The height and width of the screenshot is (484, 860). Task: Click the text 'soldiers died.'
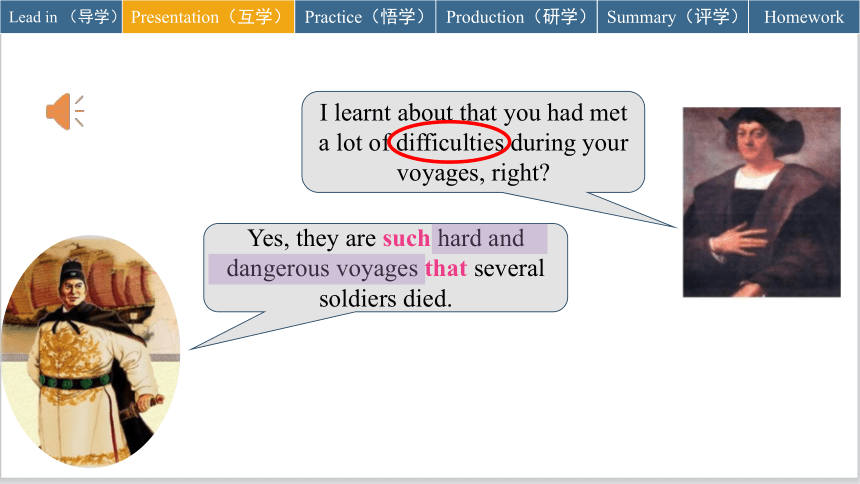(385, 299)
